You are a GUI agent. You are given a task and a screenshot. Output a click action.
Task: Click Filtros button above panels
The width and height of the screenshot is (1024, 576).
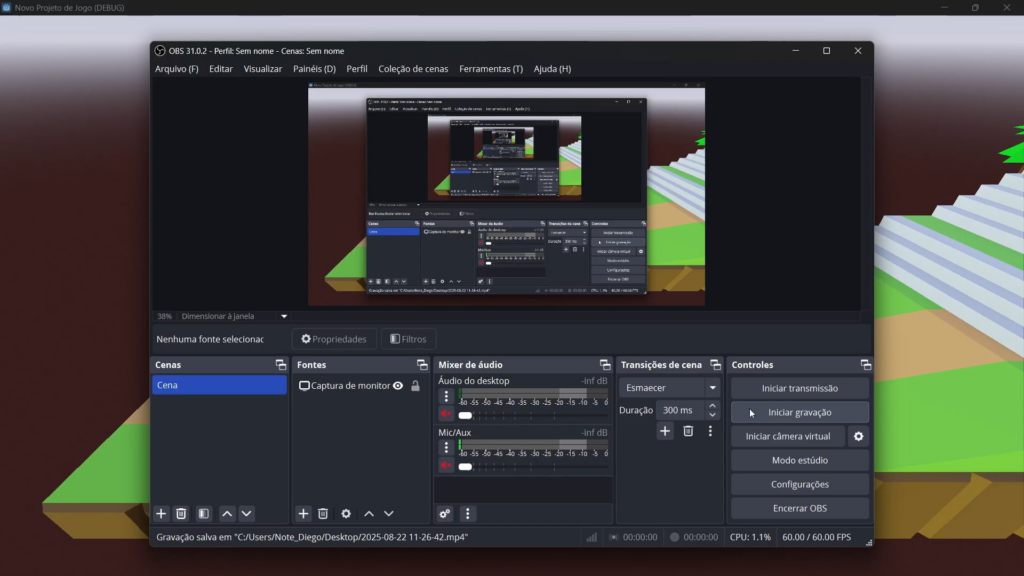408,339
